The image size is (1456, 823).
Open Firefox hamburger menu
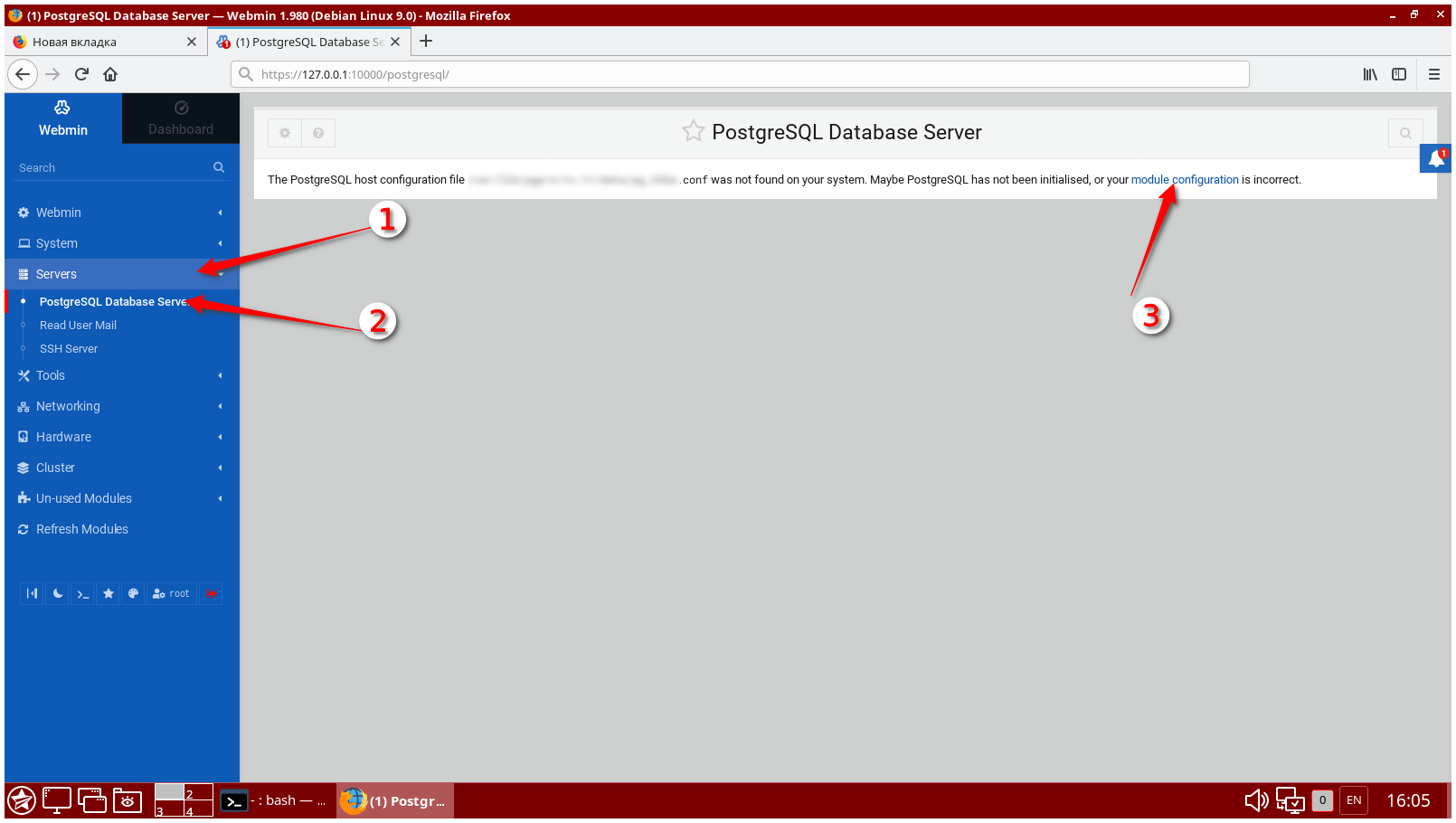(x=1434, y=74)
